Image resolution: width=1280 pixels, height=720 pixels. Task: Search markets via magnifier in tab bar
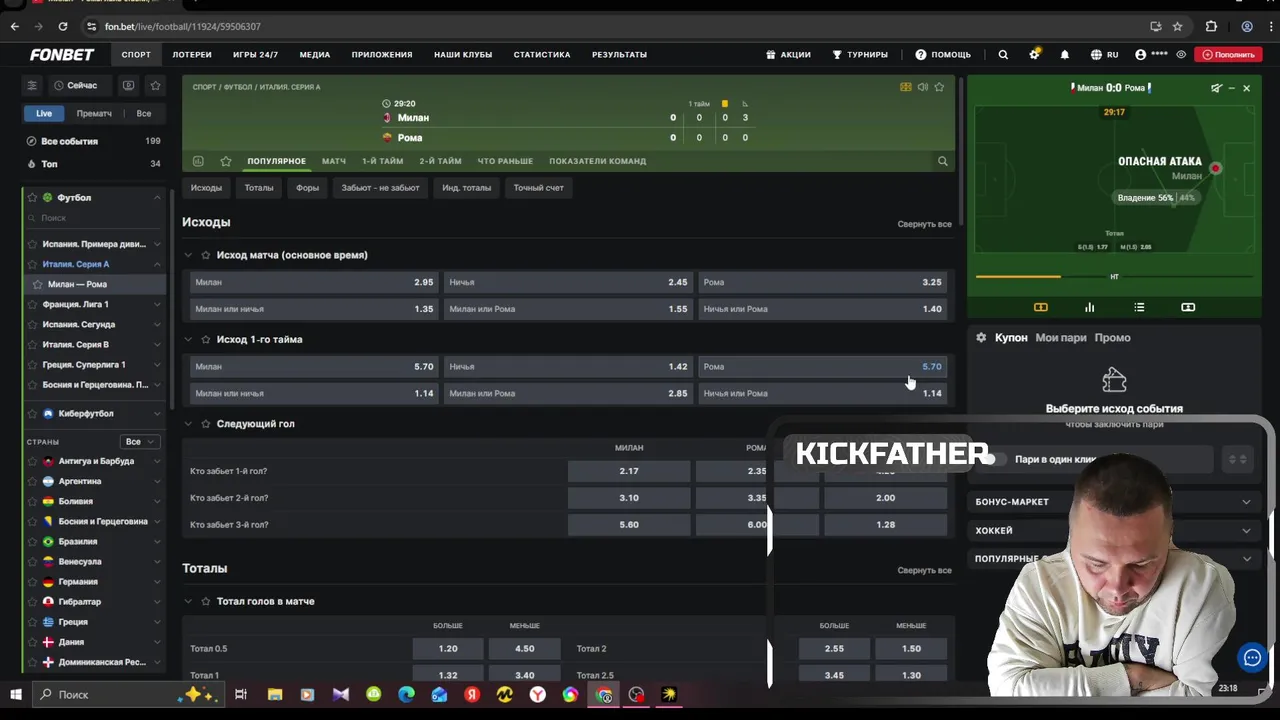click(942, 161)
